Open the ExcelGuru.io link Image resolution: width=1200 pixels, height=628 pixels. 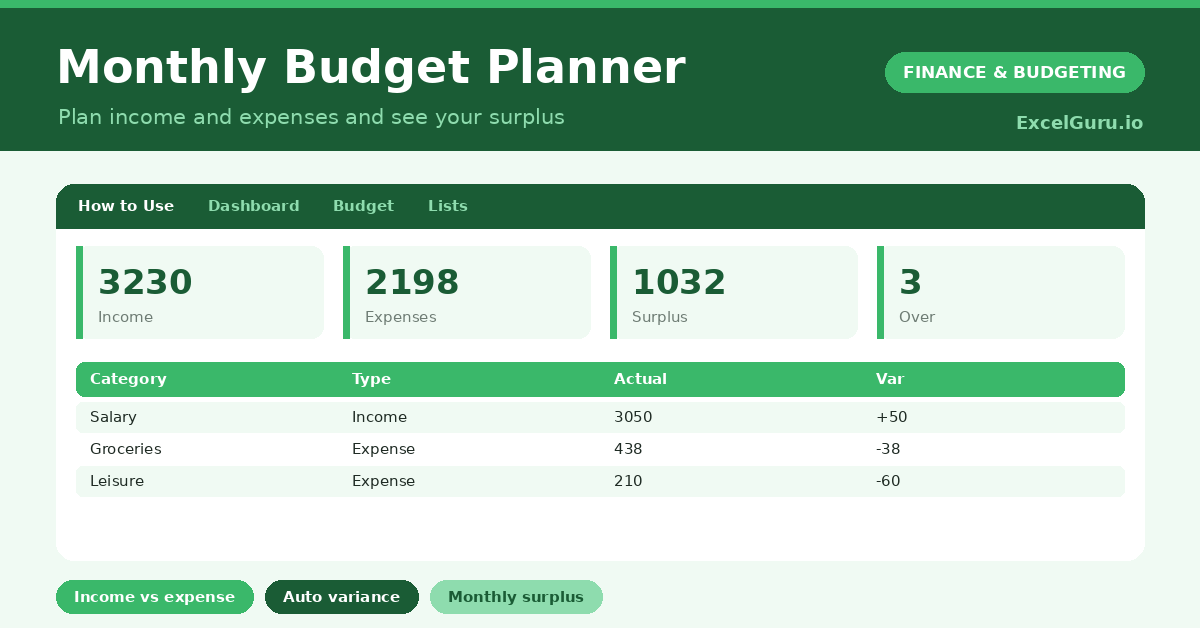click(x=1079, y=123)
